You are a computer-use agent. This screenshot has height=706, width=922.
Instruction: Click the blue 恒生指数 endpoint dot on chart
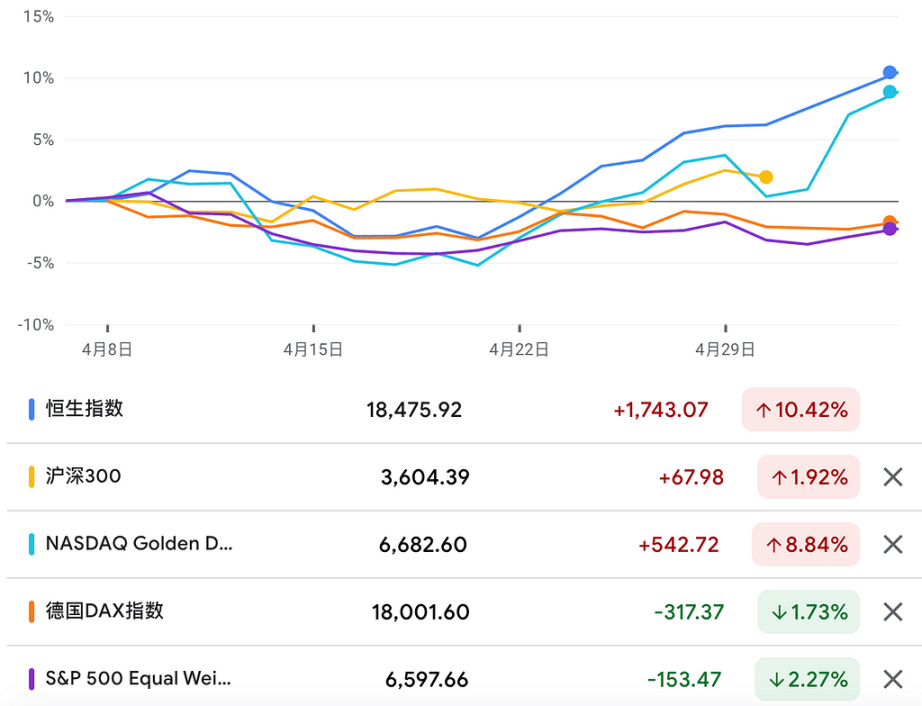point(890,72)
